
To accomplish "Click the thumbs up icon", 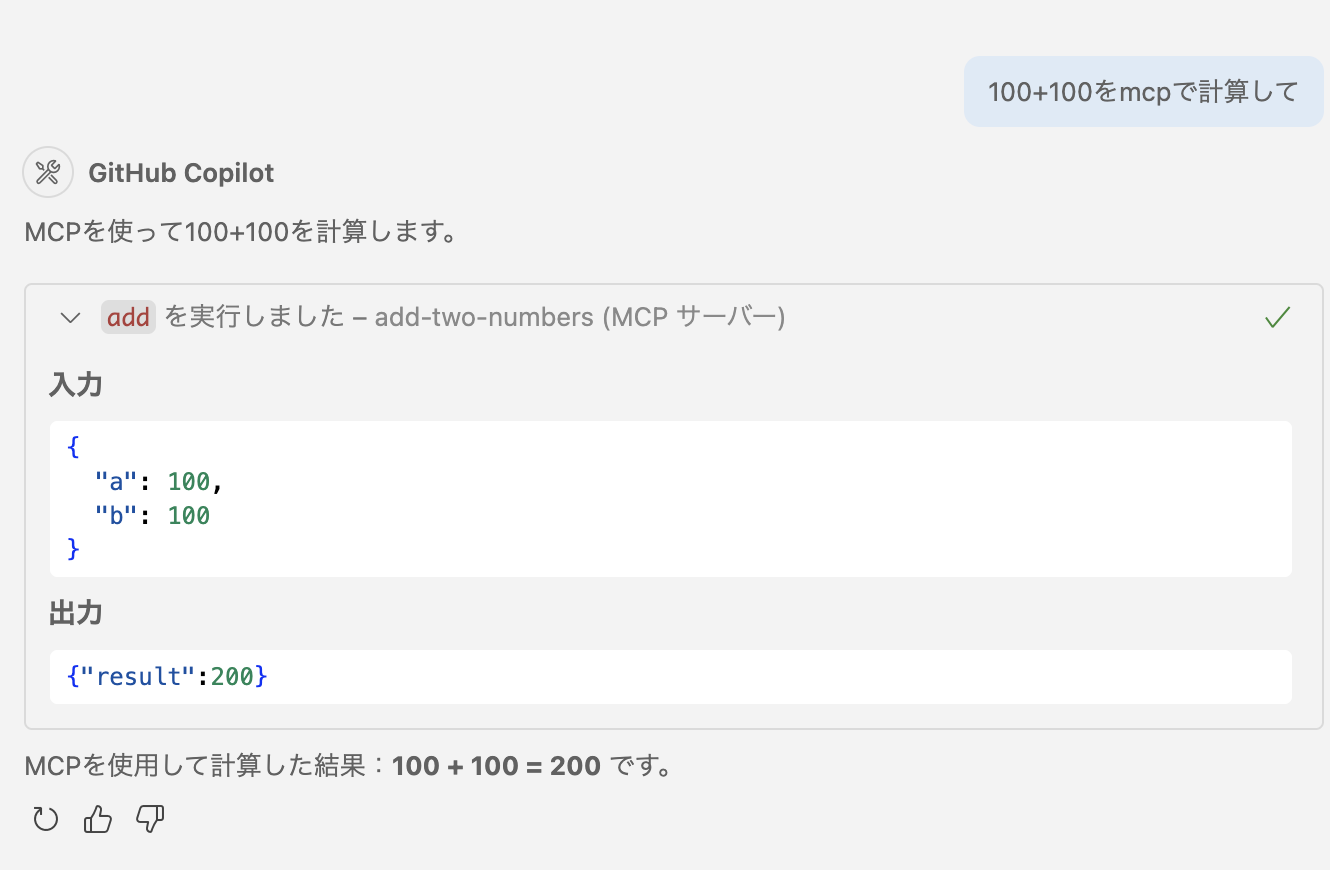I will pos(98,820).
